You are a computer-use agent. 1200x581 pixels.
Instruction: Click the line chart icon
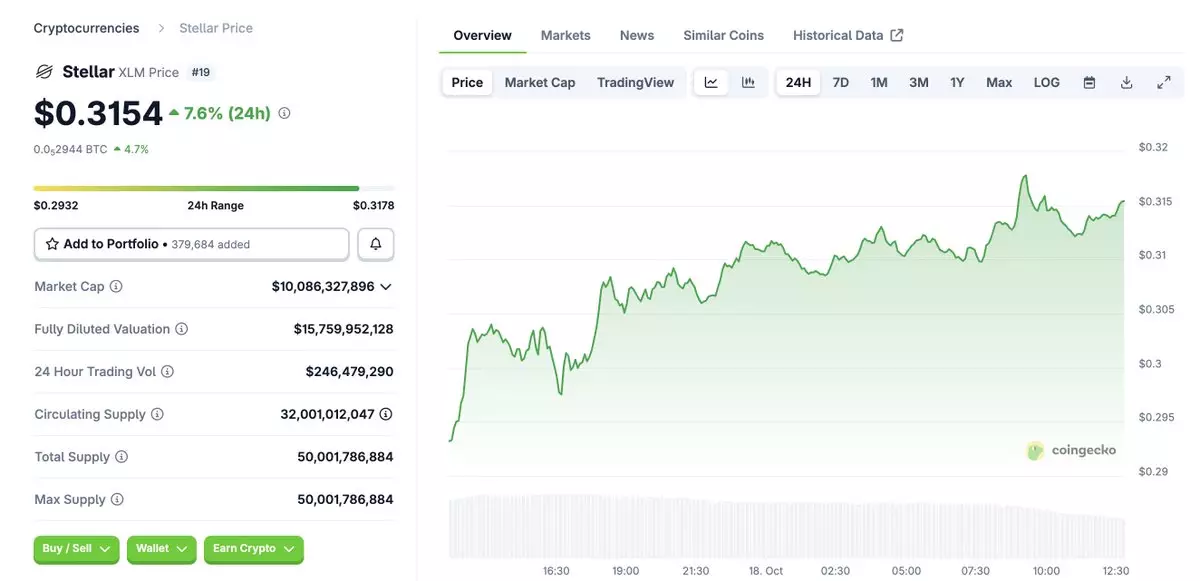pyautogui.click(x=711, y=82)
